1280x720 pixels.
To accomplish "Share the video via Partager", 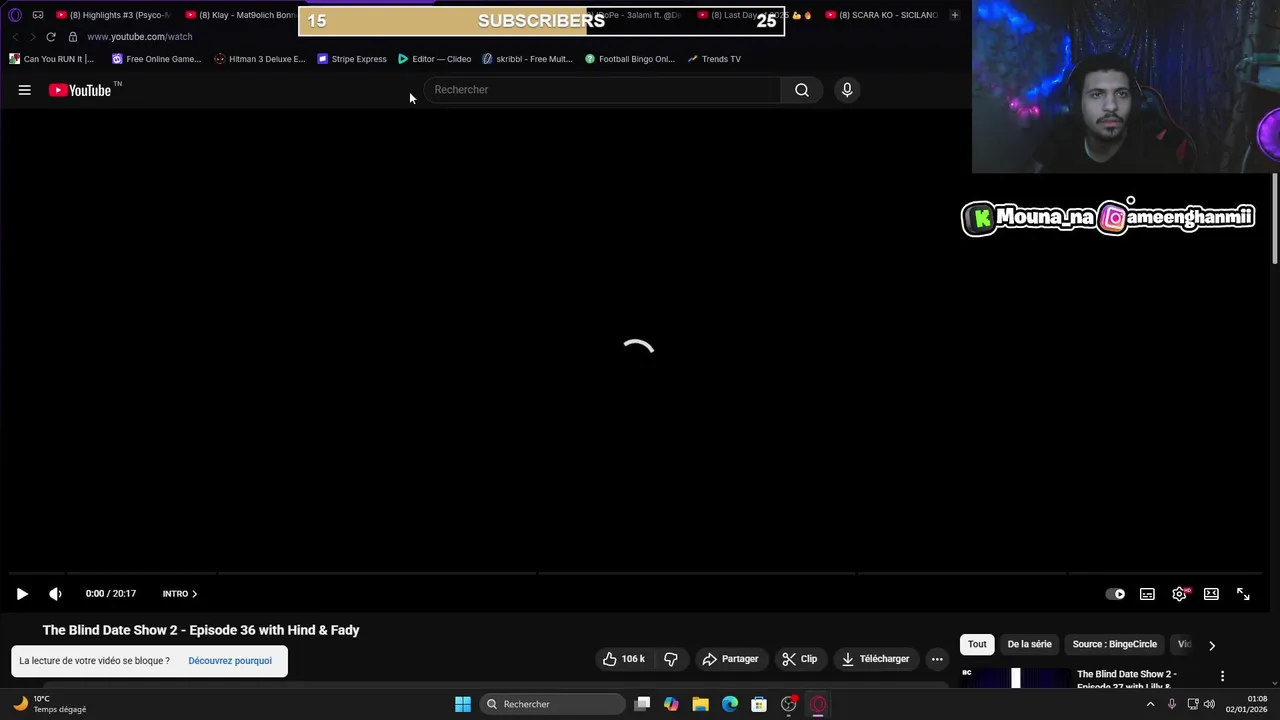I will click(x=730, y=659).
